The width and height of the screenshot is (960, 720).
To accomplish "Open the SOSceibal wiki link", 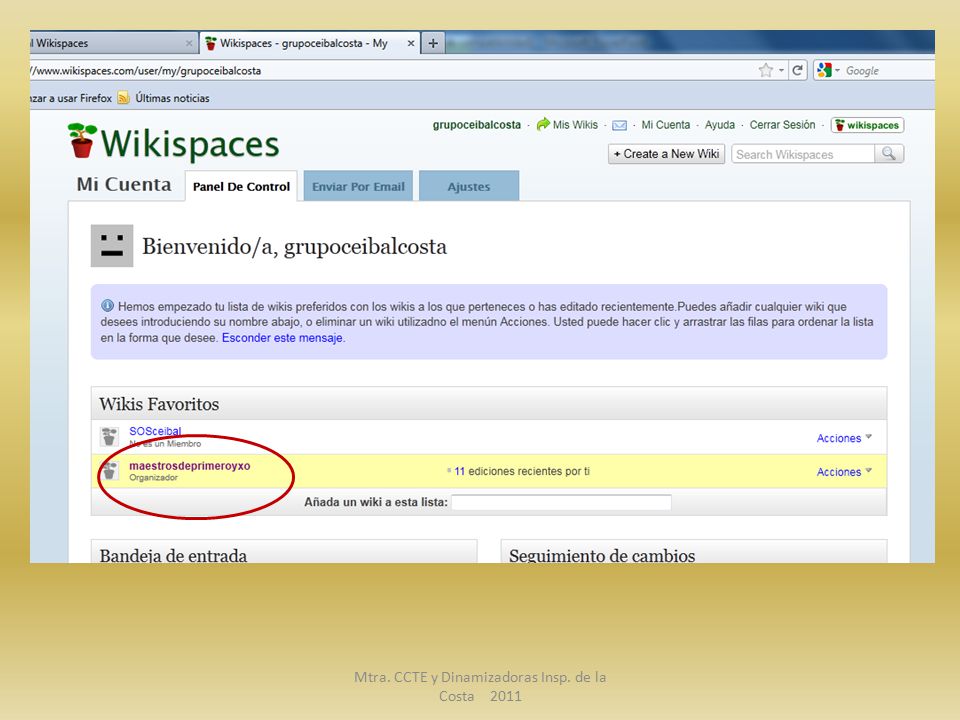I will [155, 431].
